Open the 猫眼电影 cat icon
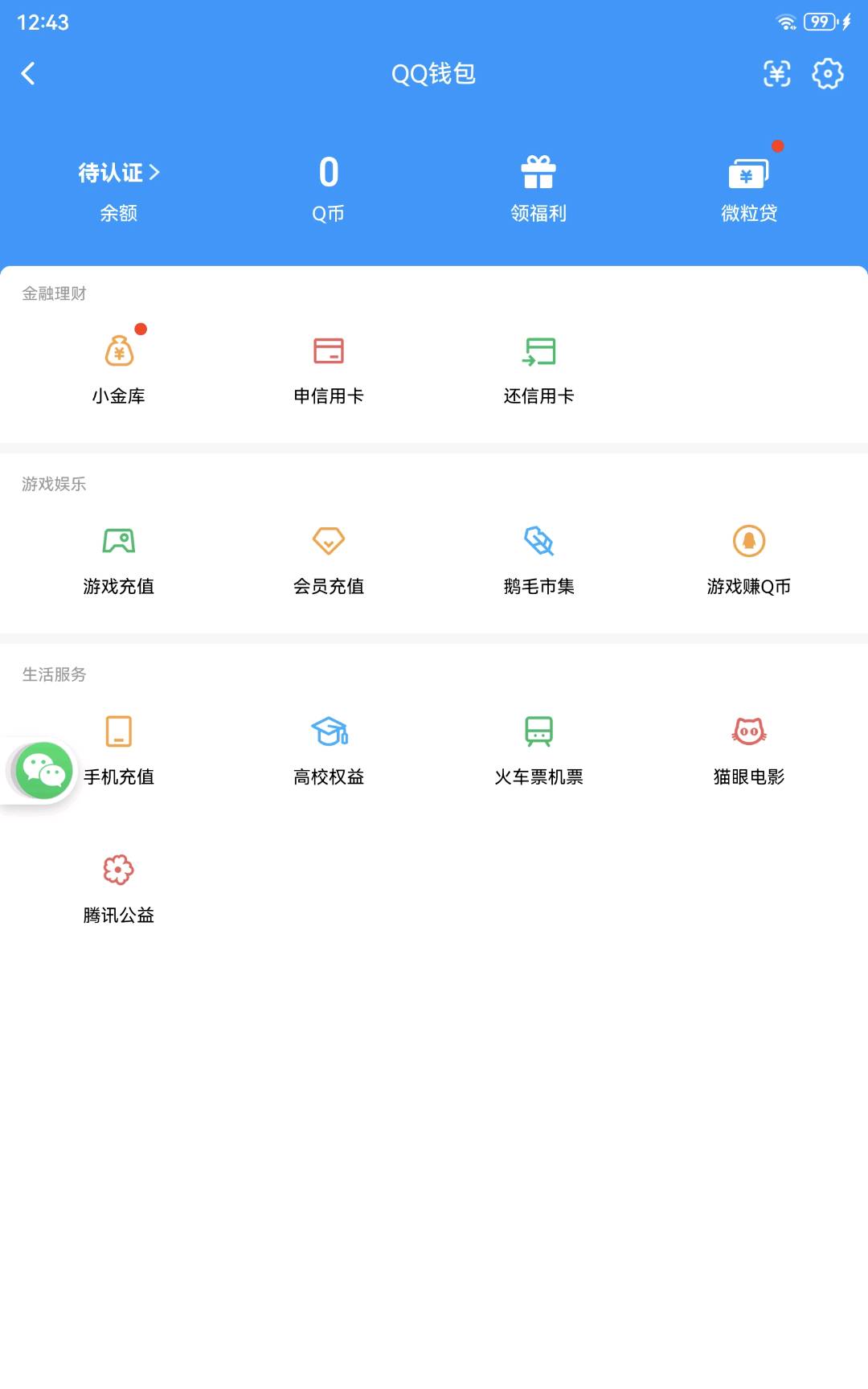The image size is (868, 1389). (x=749, y=731)
